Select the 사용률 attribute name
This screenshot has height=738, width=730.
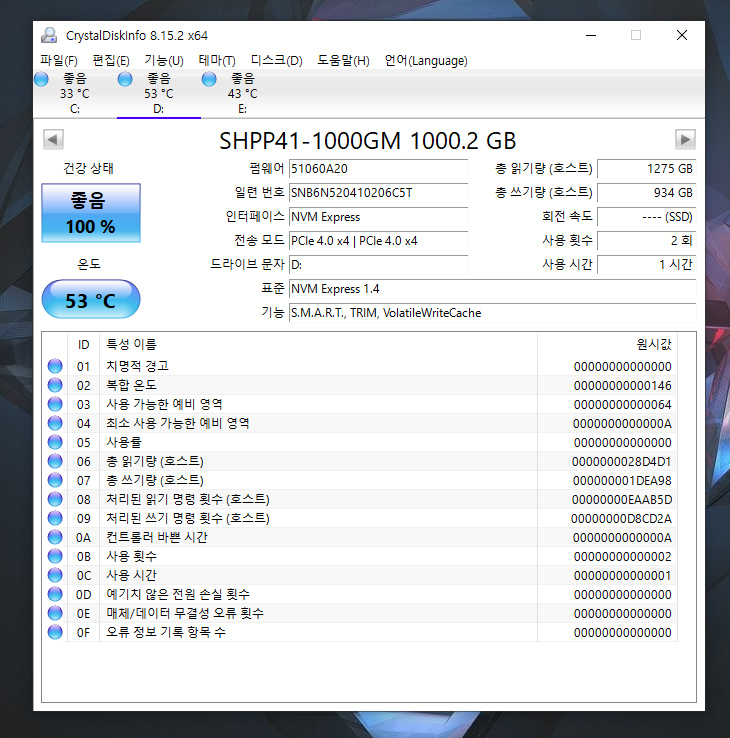[x=124, y=442]
